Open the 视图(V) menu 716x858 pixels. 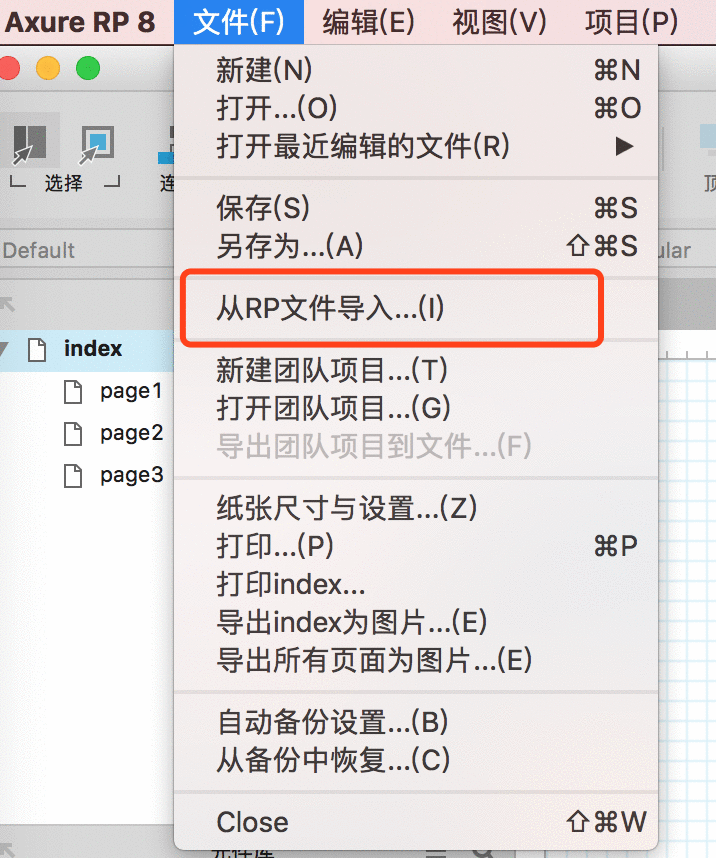point(499,22)
